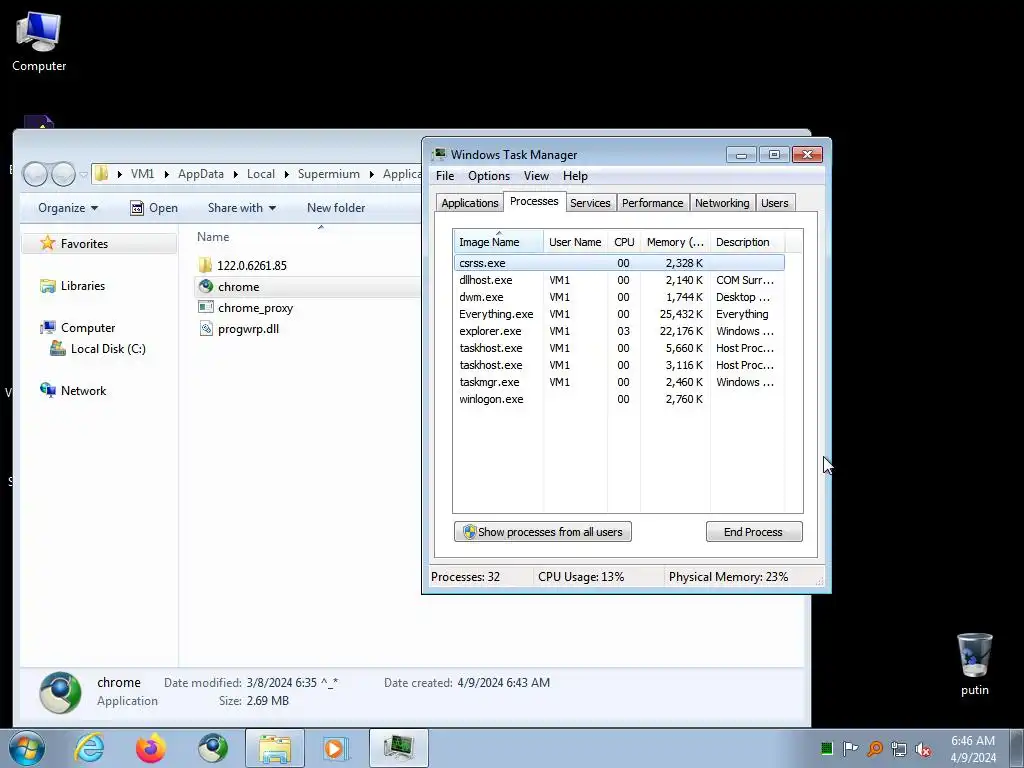Click Explorer back navigation button
The height and width of the screenshot is (768, 1024).
click(36, 174)
